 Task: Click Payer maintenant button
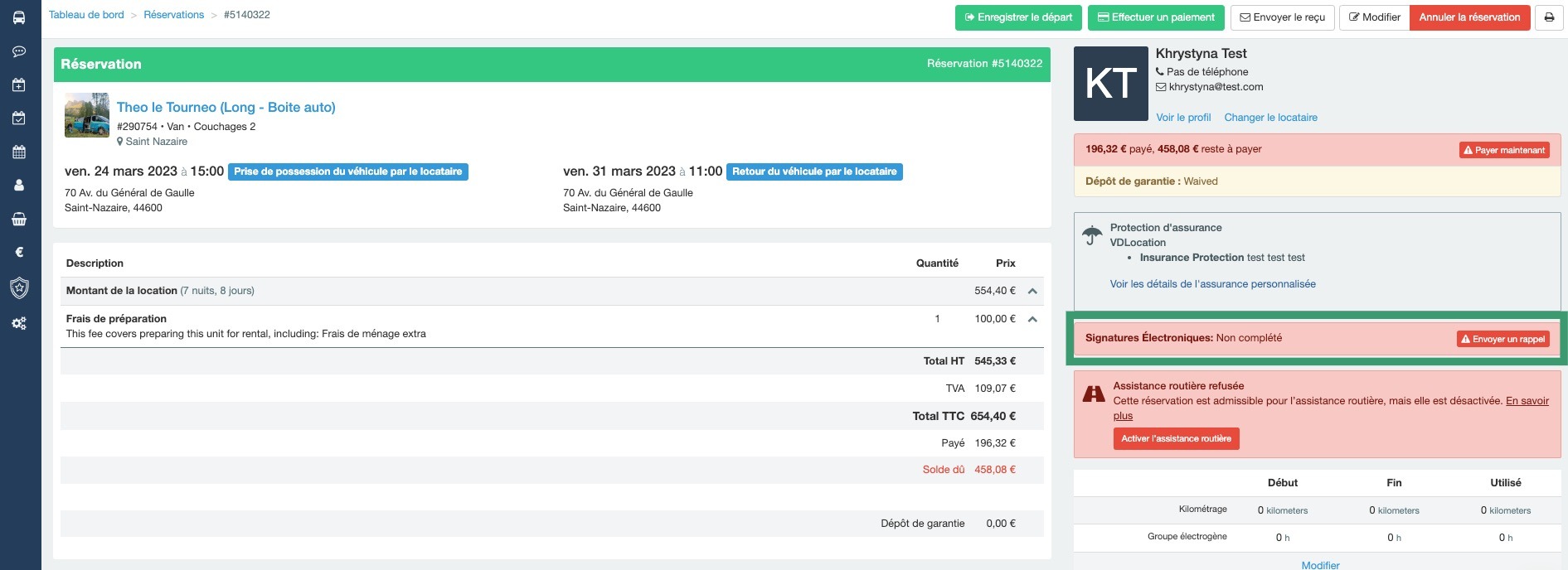[1503, 150]
